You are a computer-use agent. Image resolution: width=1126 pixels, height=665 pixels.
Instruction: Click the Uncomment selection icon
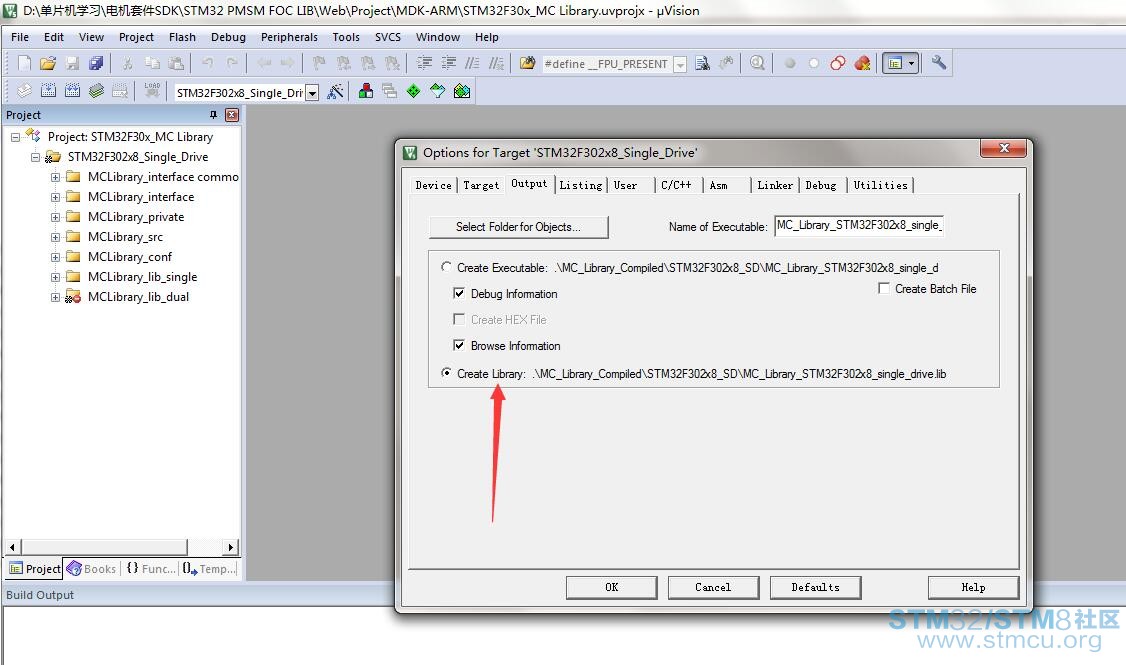point(496,63)
